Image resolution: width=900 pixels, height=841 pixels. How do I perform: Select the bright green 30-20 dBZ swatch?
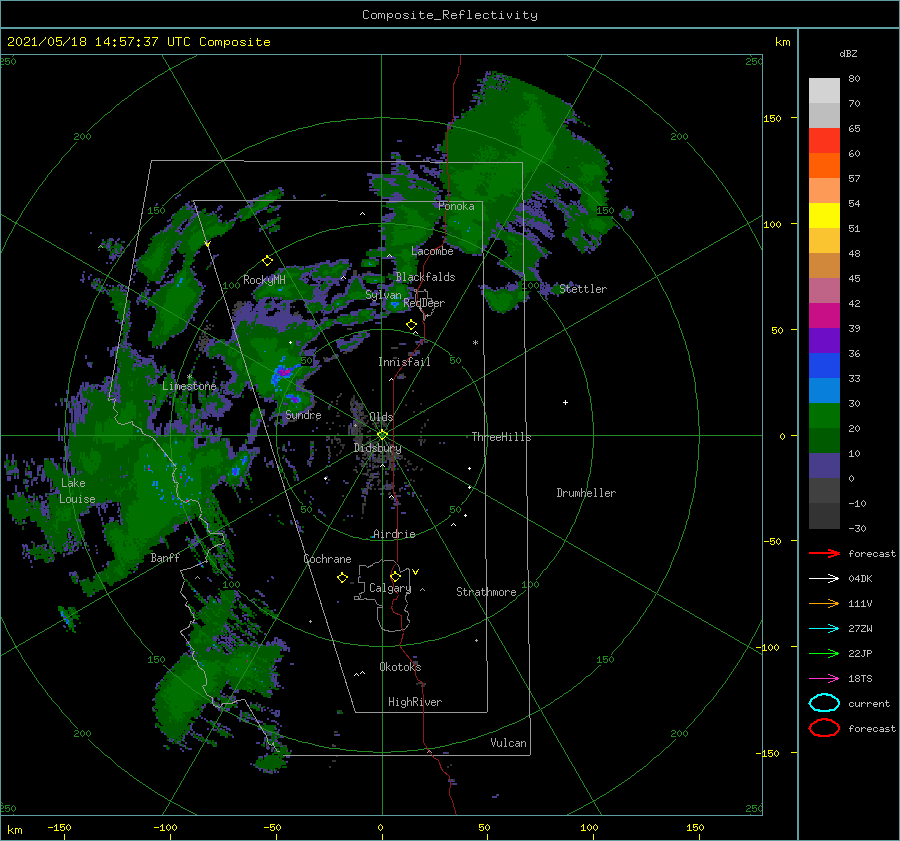[x=824, y=416]
